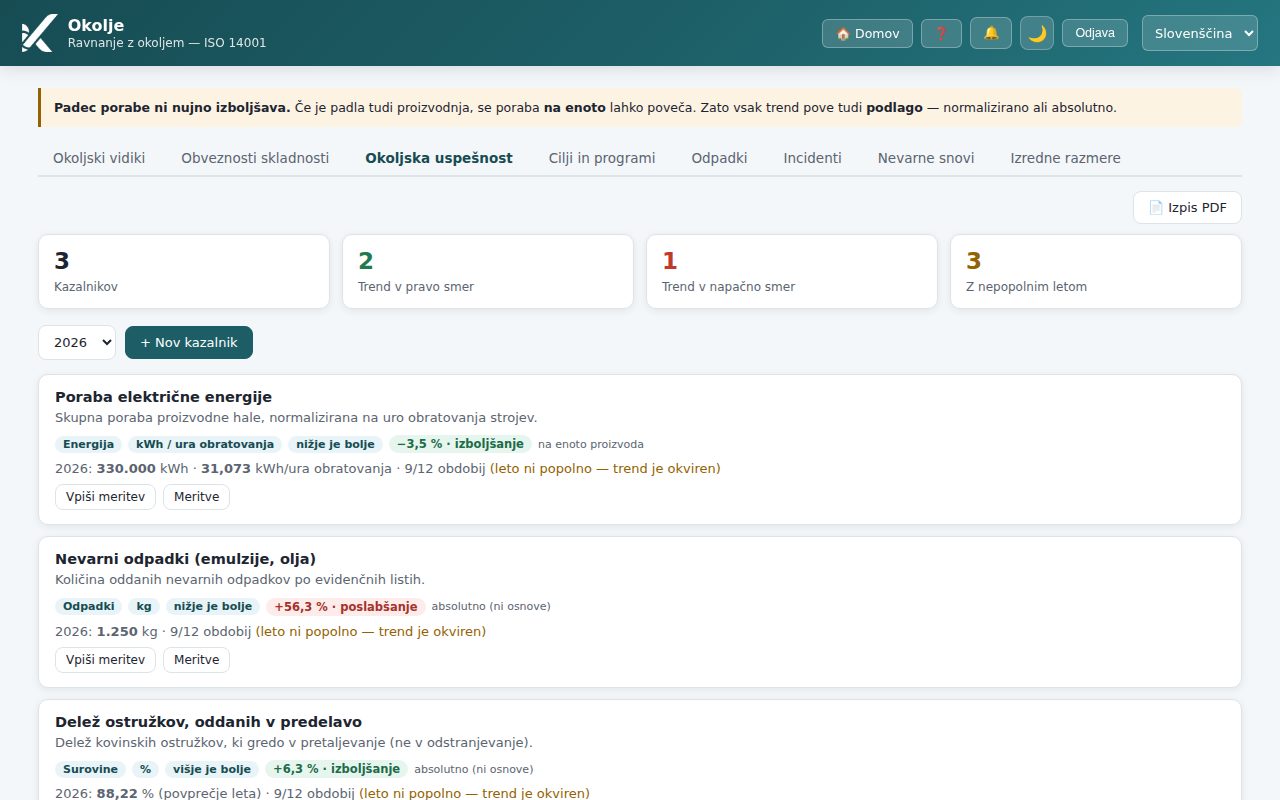
Task: Open the Cilji in programi tab
Action: tap(602, 158)
